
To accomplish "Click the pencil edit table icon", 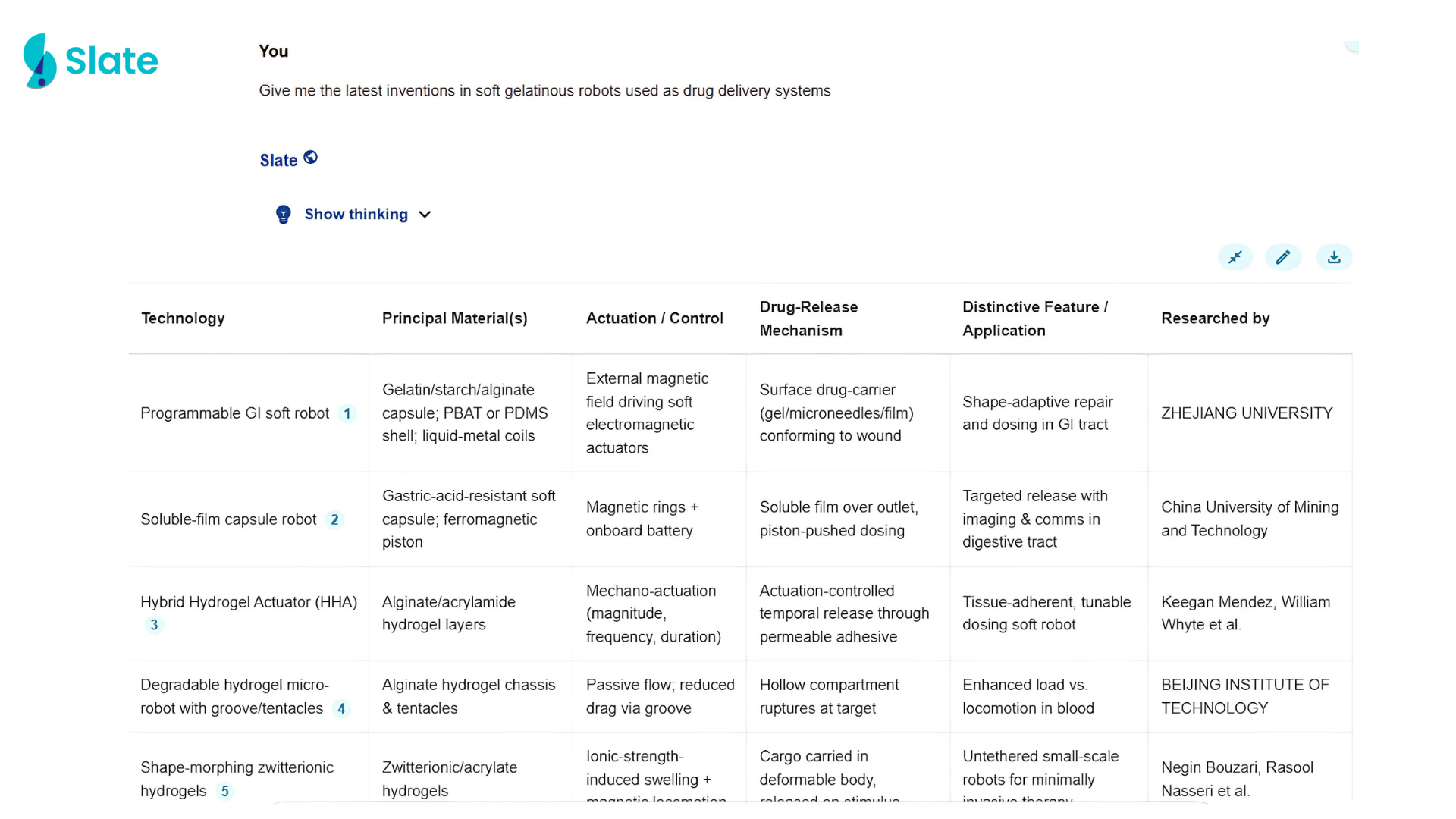I will (1283, 257).
